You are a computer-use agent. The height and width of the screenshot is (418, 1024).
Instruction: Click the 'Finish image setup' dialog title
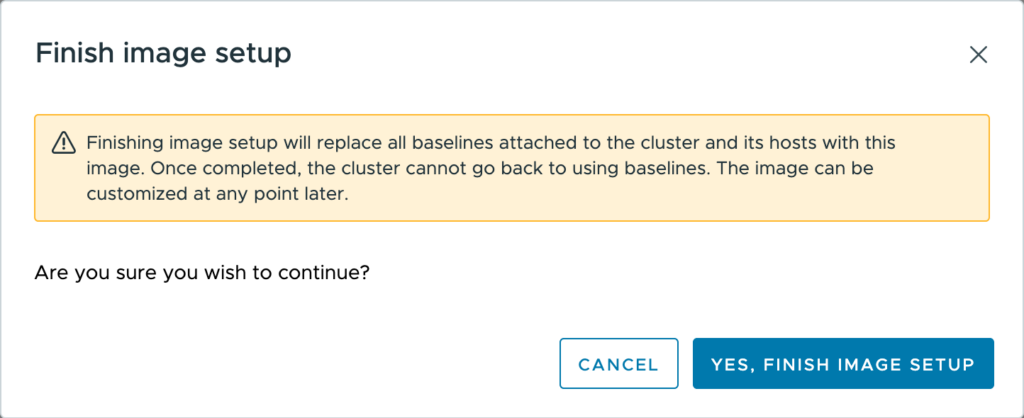pos(163,54)
